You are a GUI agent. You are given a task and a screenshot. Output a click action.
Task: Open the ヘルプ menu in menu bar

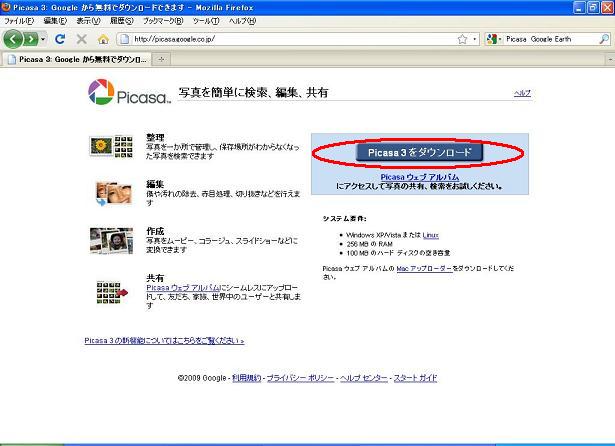point(242,21)
